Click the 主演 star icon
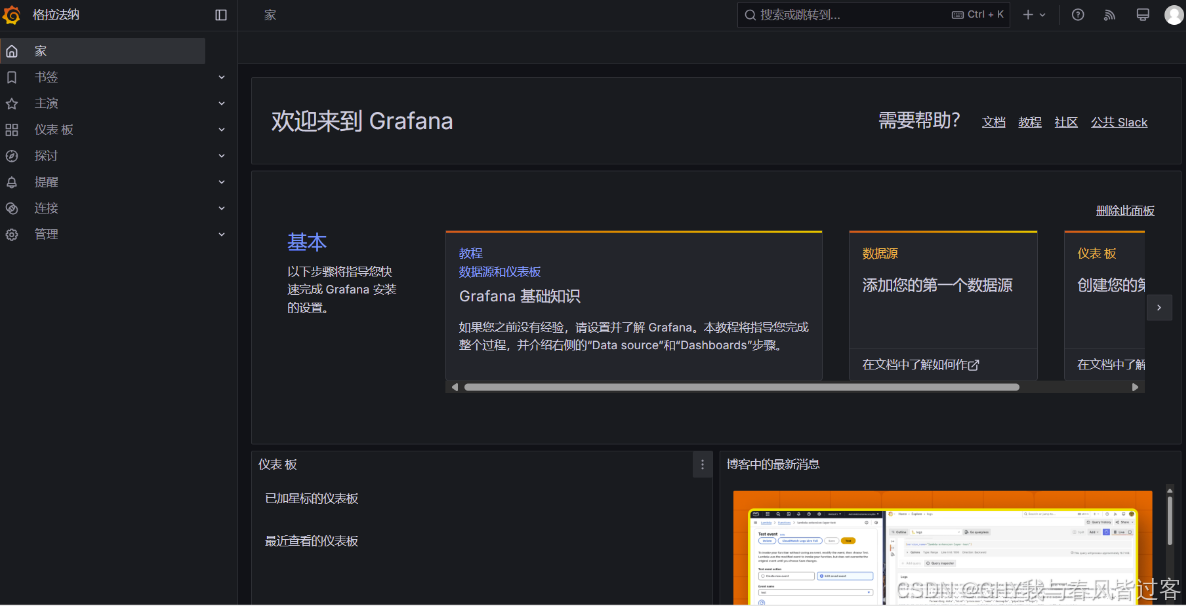The height and width of the screenshot is (610, 1186). click(11, 104)
